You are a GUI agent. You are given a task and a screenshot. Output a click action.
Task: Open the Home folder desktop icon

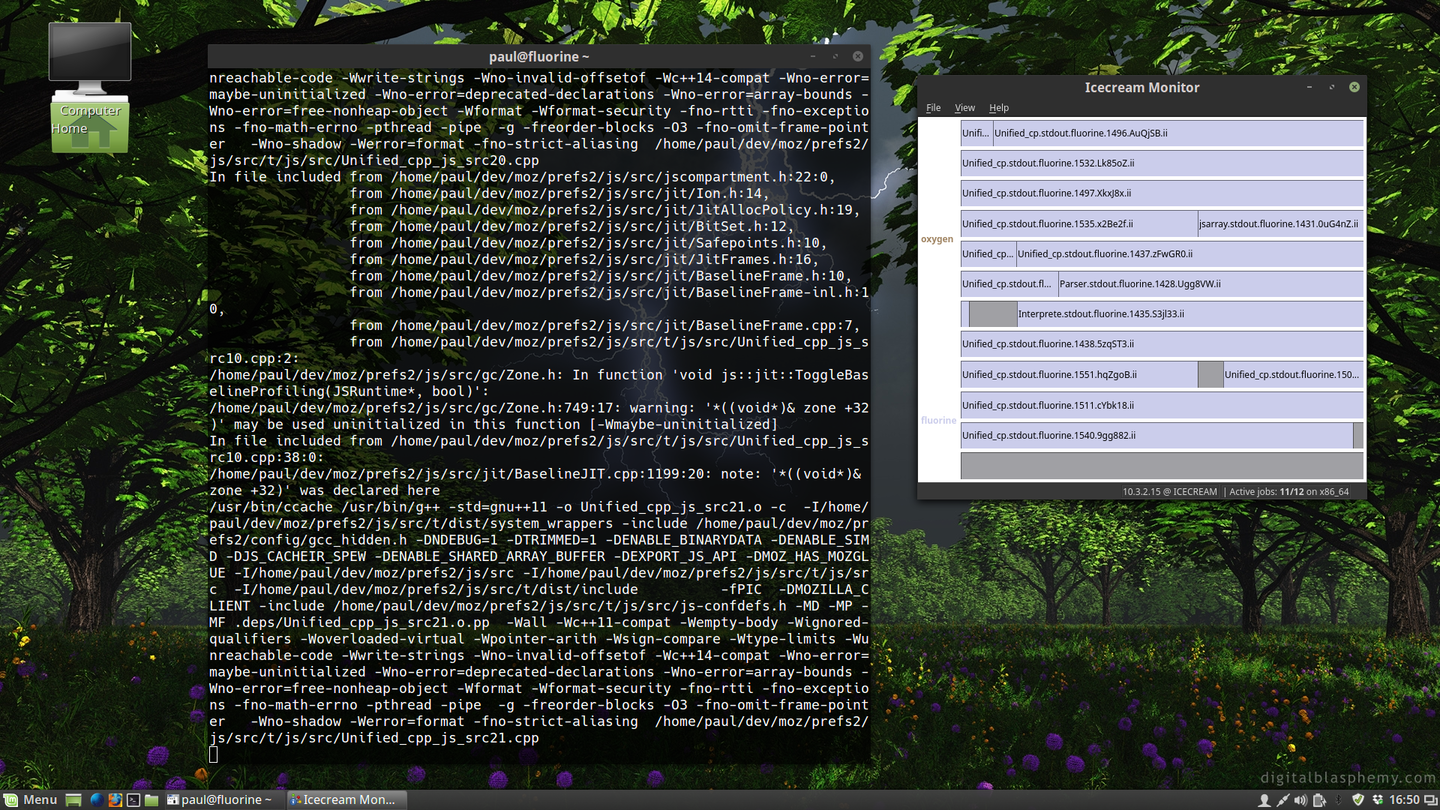point(90,135)
